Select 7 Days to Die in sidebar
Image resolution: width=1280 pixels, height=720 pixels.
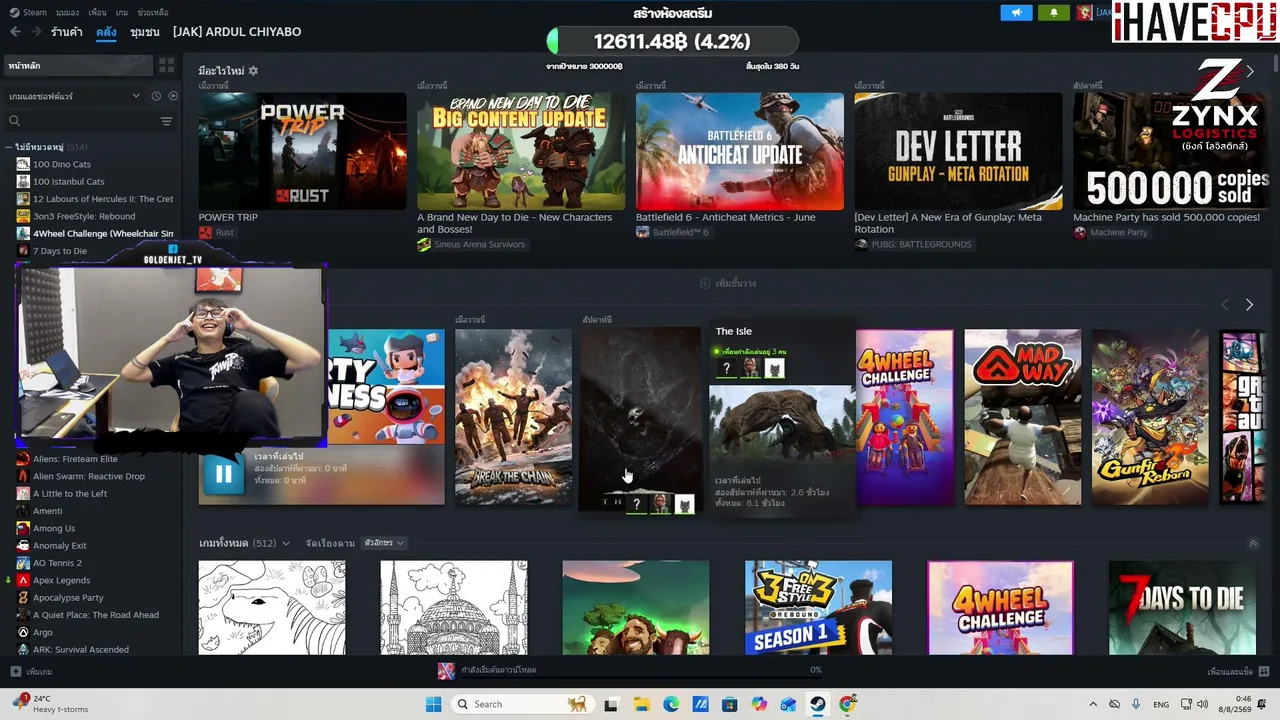(60, 251)
